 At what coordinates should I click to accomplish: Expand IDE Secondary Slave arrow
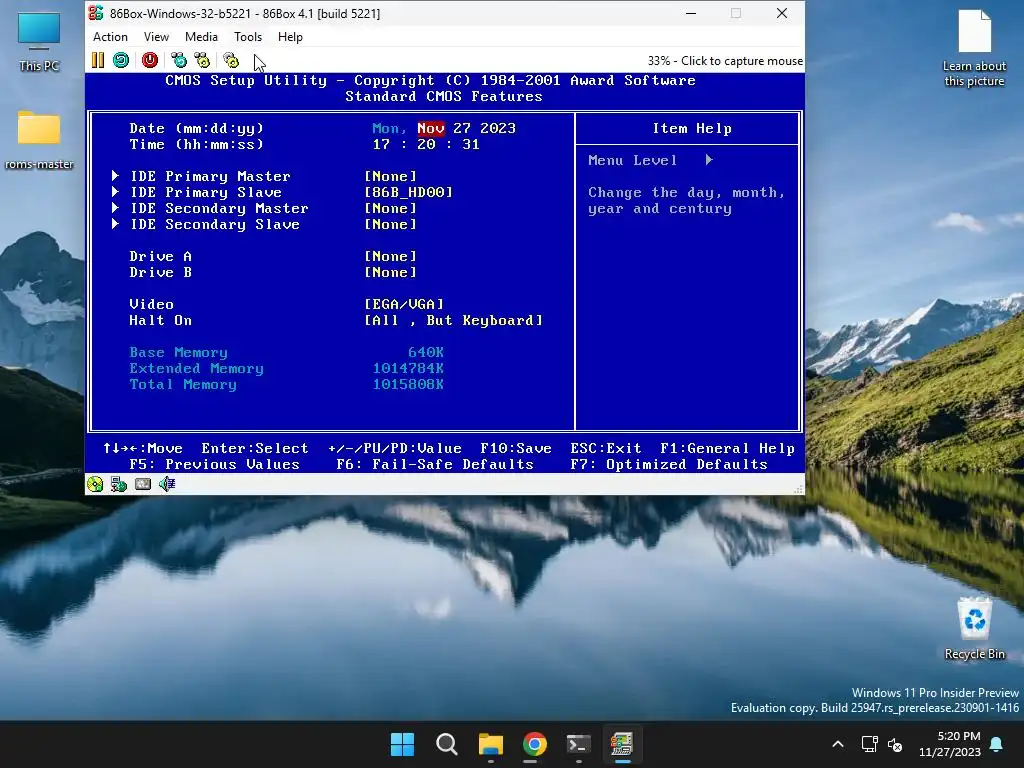coord(116,224)
